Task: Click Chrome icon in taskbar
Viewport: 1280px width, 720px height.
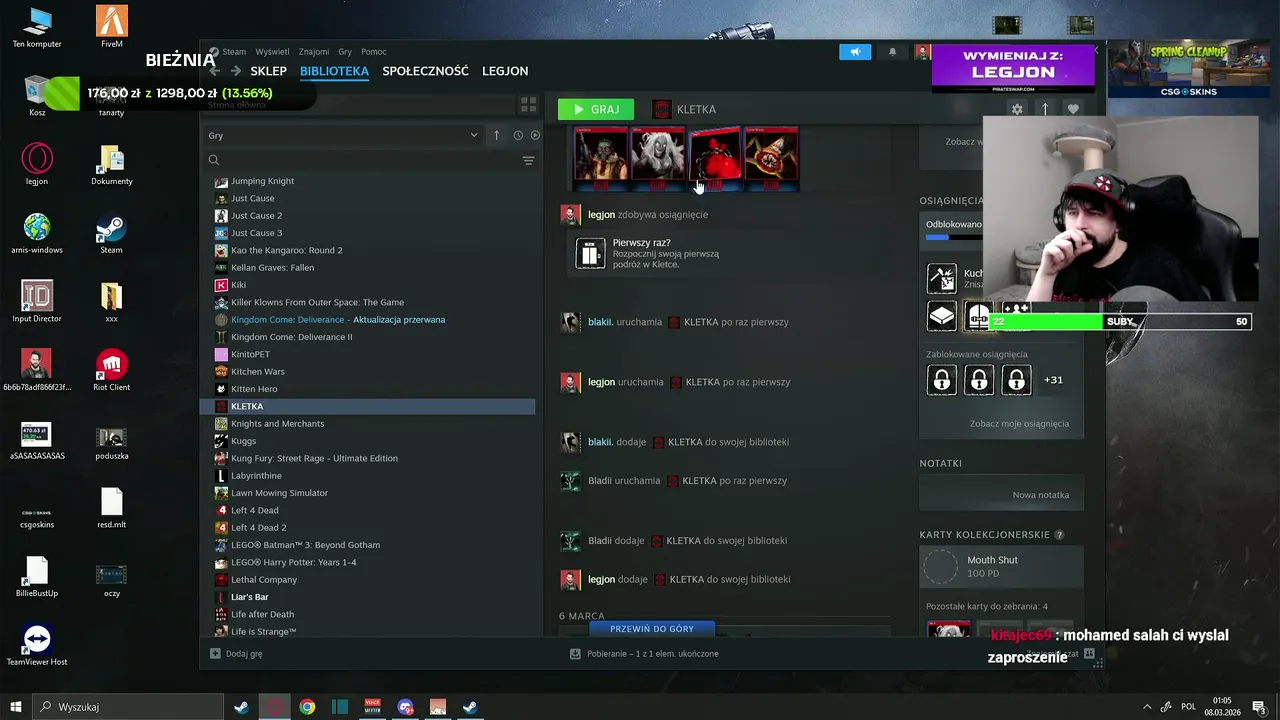Action: coord(307,707)
